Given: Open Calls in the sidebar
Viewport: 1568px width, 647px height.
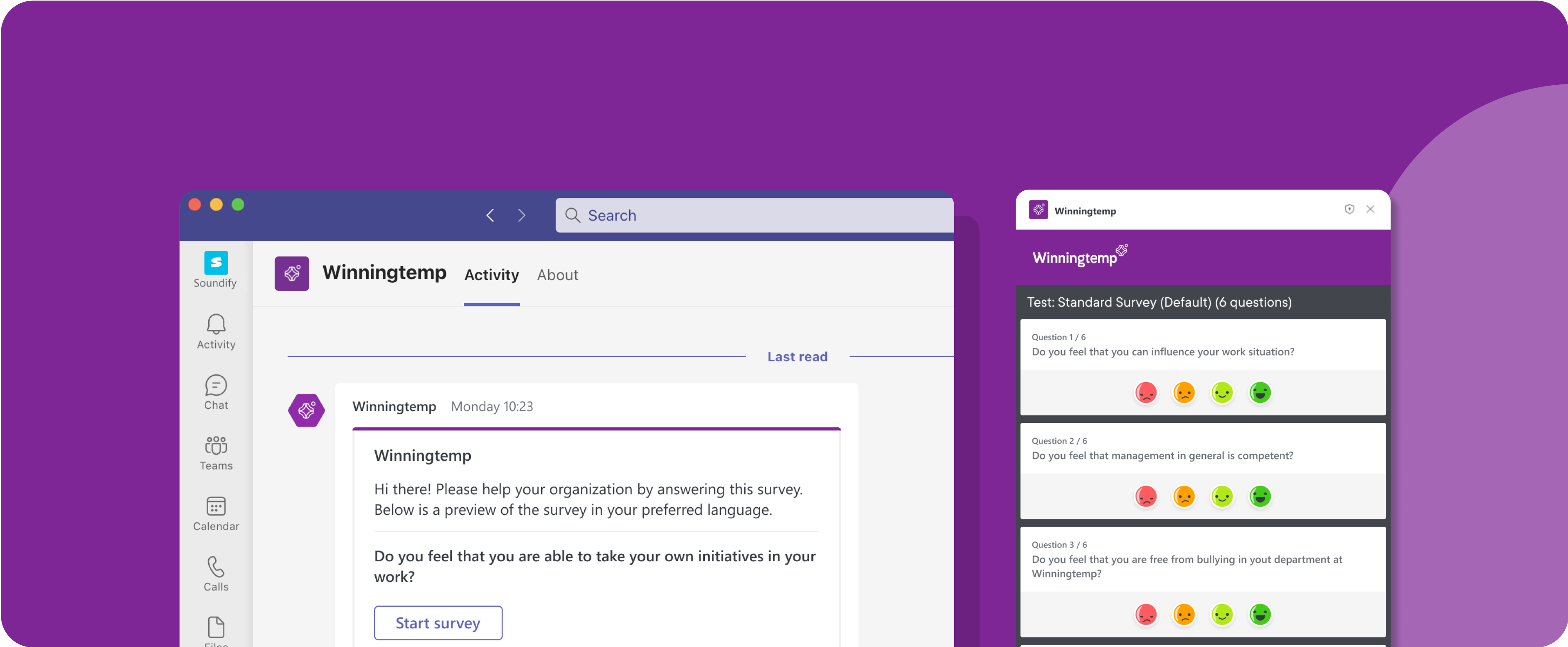Looking at the screenshot, I should coord(215,574).
